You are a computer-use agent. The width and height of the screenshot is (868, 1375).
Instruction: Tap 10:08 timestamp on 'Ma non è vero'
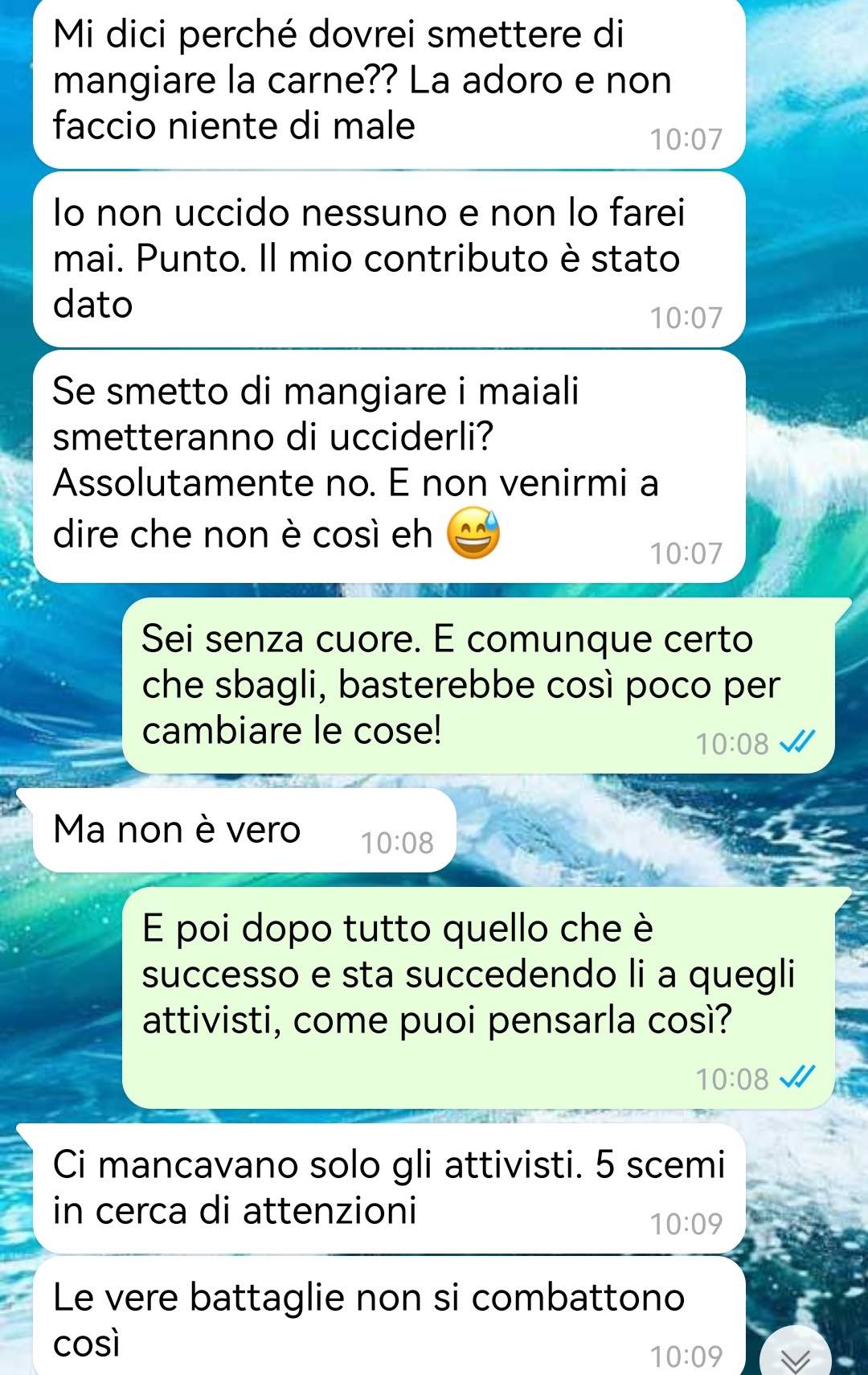[x=397, y=843]
